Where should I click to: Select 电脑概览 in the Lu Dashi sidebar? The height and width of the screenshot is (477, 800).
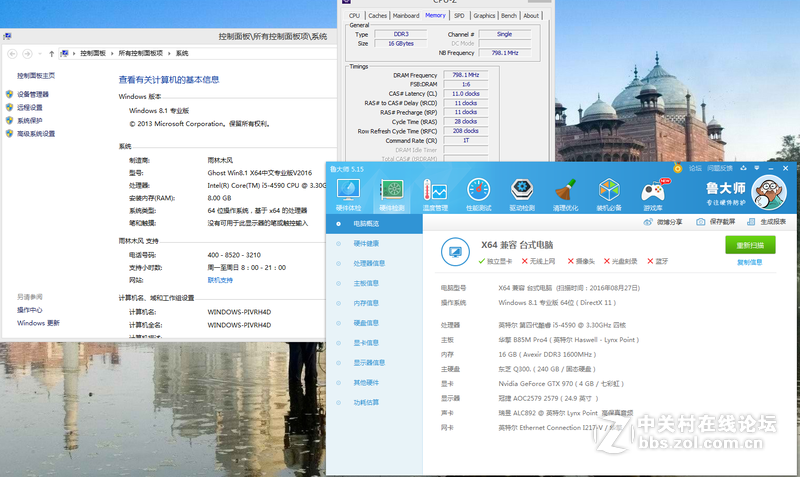tap(374, 224)
